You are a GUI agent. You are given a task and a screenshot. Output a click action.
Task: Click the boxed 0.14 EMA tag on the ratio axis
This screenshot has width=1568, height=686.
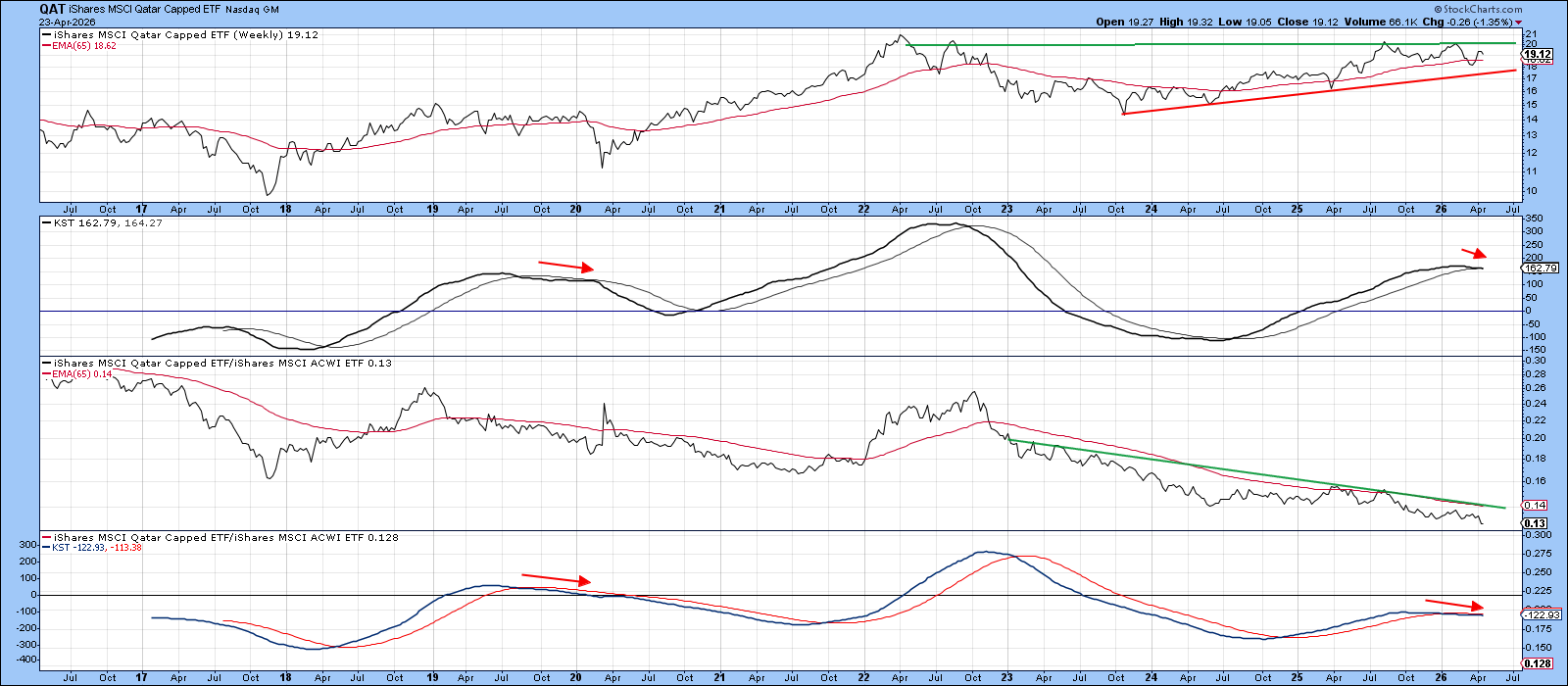1535,505
